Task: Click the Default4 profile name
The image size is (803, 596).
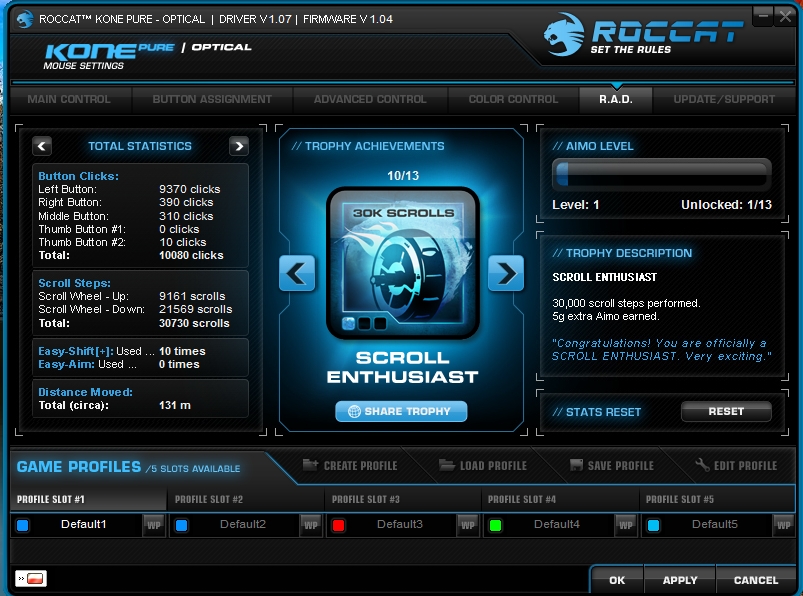Action: [x=557, y=524]
